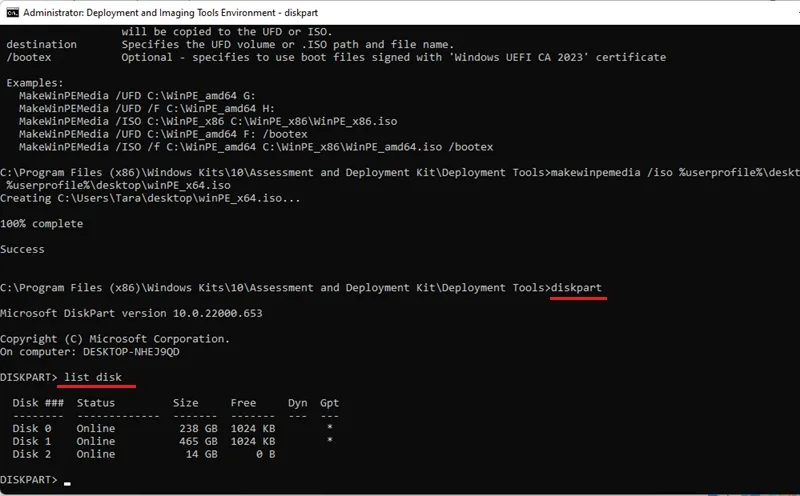Click the '14 GB' size value for Disk 2
This screenshot has height=496, width=800.
pyautogui.click(x=202, y=454)
